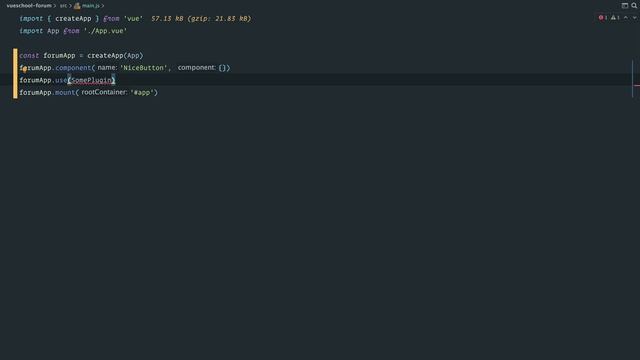The width and height of the screenshot is (640, 360).
Task: Jump to next highlighted problem arrow
Action: coord(634,18)
